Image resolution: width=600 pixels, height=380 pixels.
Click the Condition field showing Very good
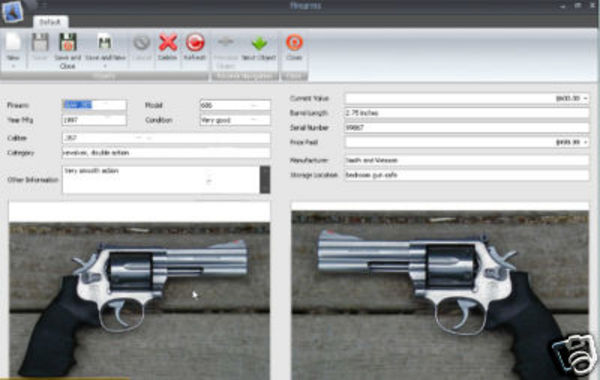[x=235, y=120]
